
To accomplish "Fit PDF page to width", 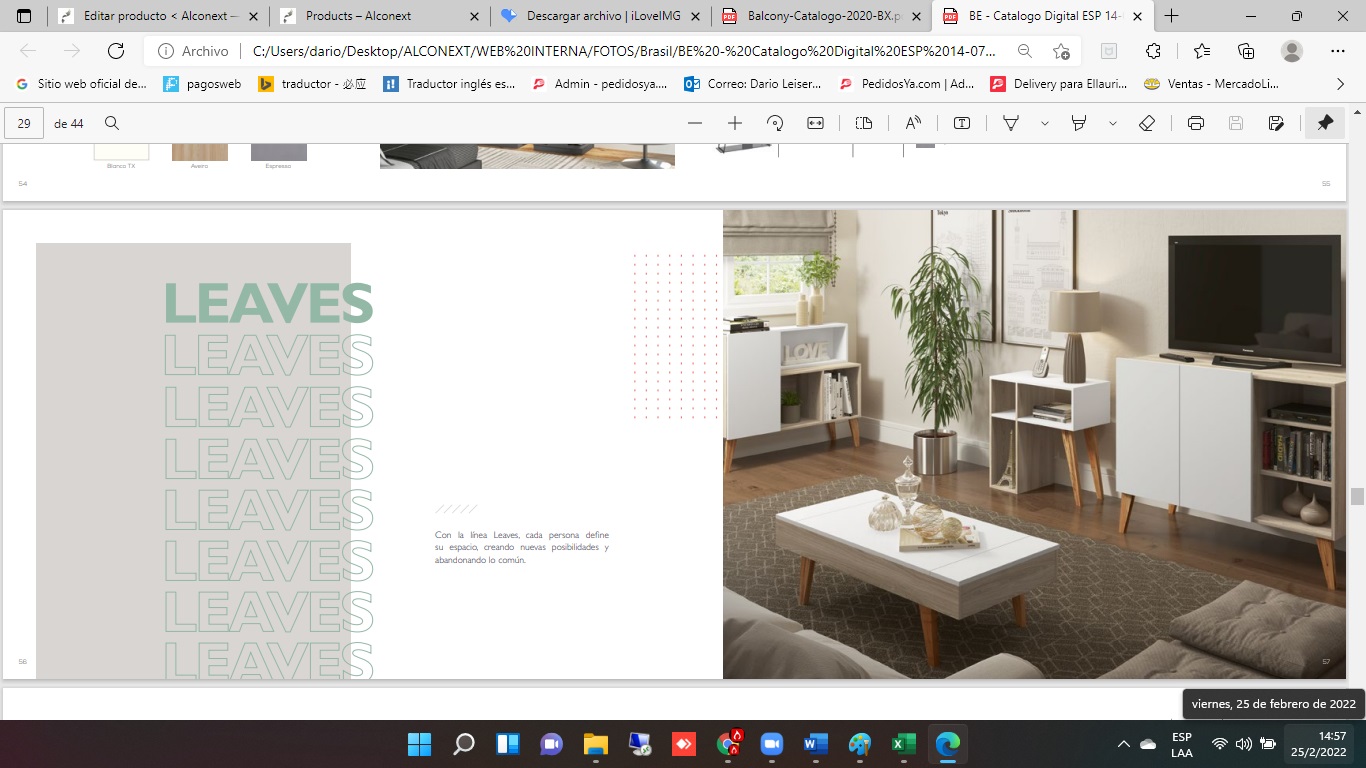I will [815, 123].
